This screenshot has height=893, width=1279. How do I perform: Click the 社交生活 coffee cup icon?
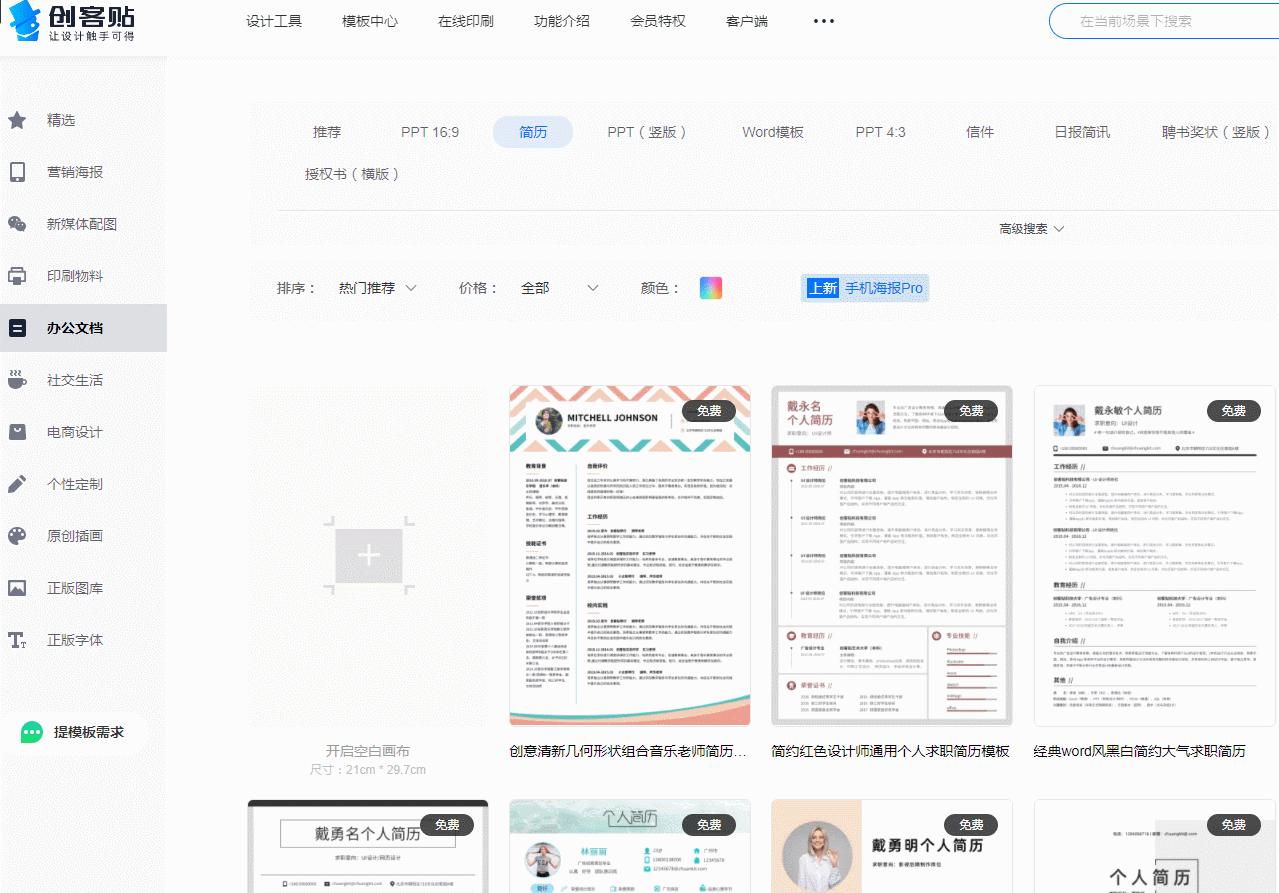17,380
